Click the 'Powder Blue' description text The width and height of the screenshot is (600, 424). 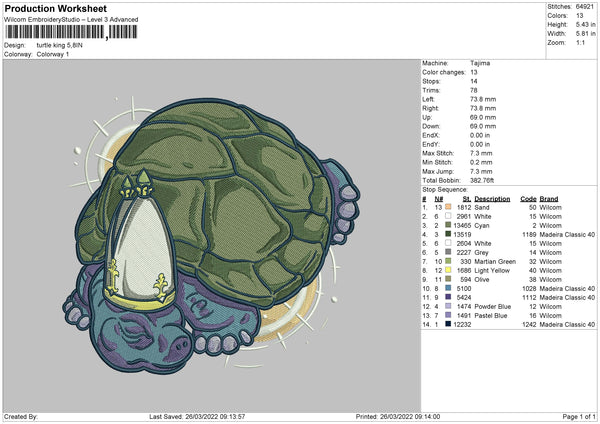pyautogui.click(x=493, y=307)
